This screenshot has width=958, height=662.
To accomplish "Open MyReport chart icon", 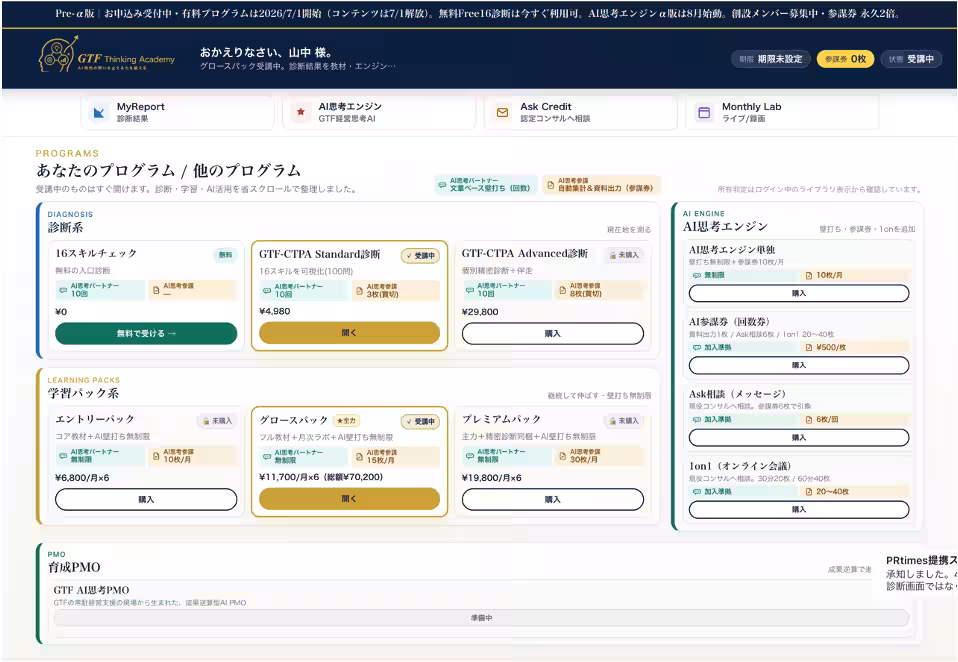I will (98, 112).
